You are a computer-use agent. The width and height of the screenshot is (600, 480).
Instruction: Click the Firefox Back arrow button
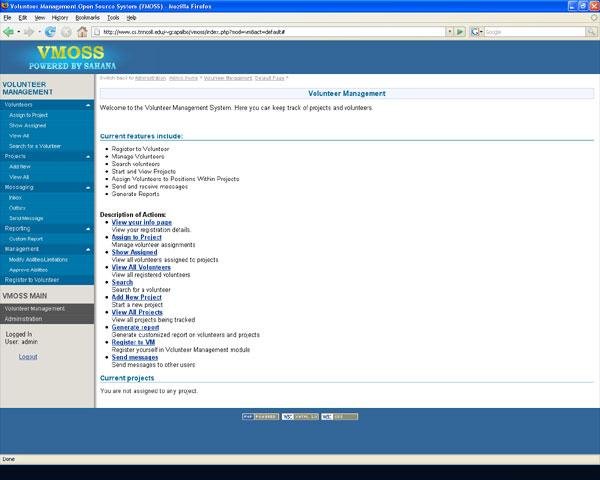8,32
